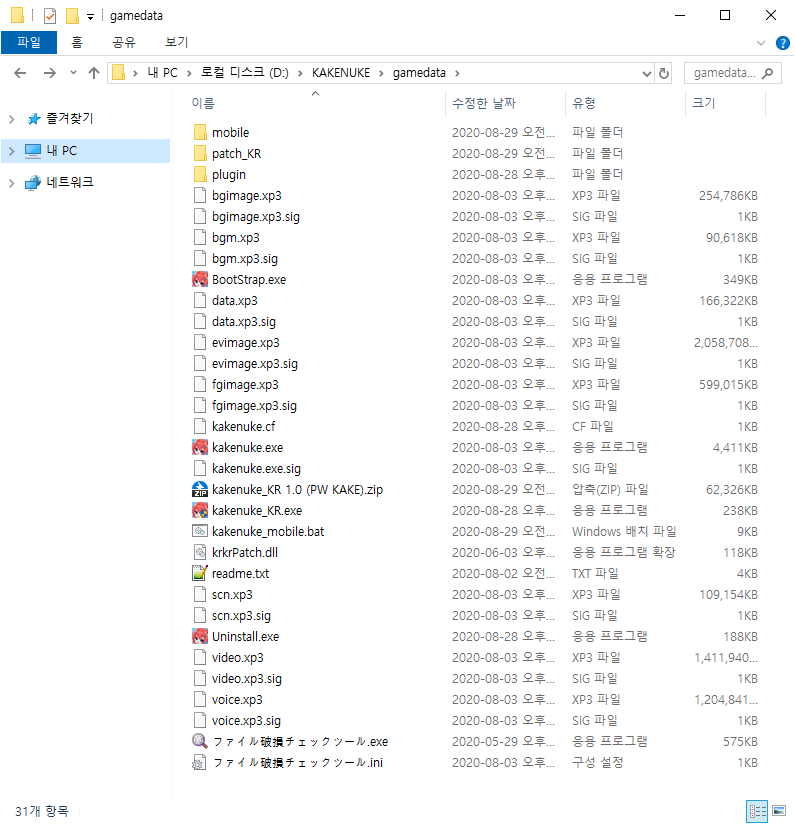Click the plugin folder icon
Viewport: 795px width, 824px height.
(x=200, y=174)
